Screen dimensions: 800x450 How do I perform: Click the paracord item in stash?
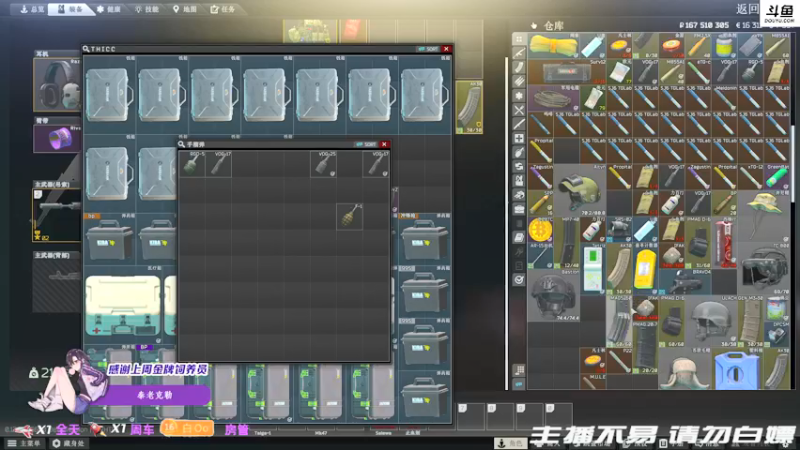[x=554, y=46]
